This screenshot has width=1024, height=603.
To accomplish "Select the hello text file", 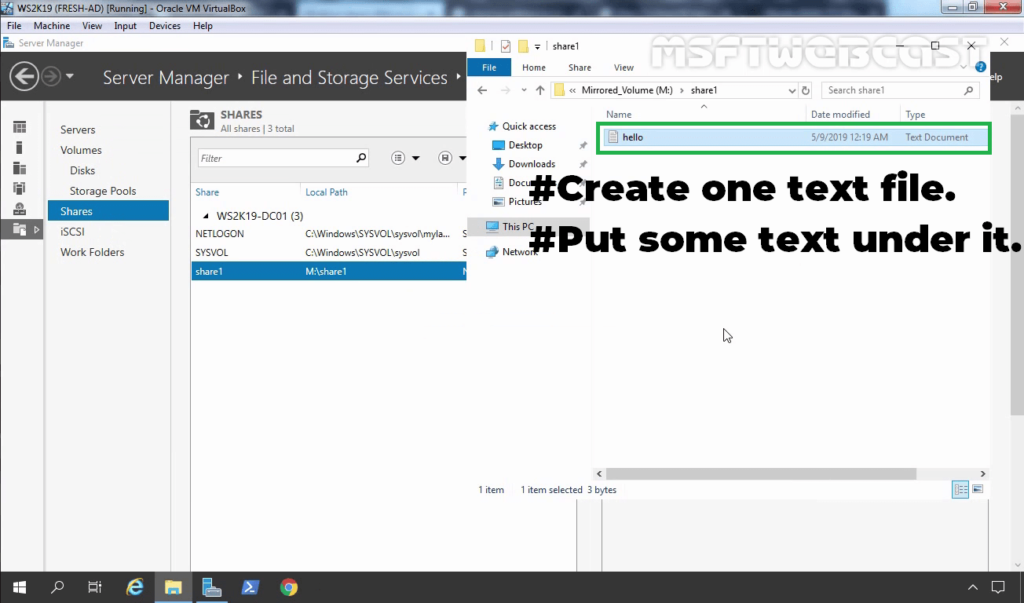I will 793,137.
